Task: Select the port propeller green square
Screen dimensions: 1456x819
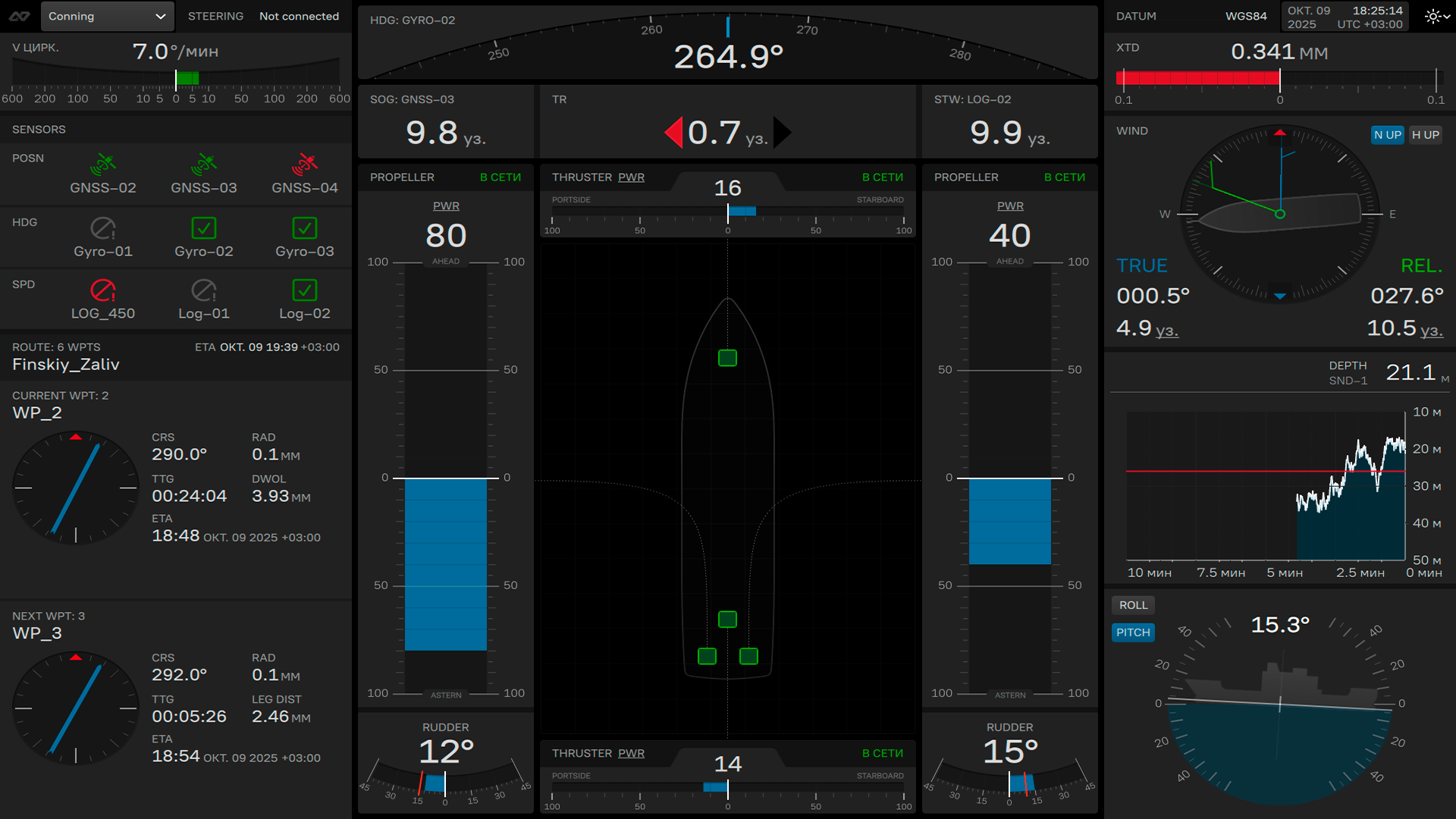Action: (707, 656)
